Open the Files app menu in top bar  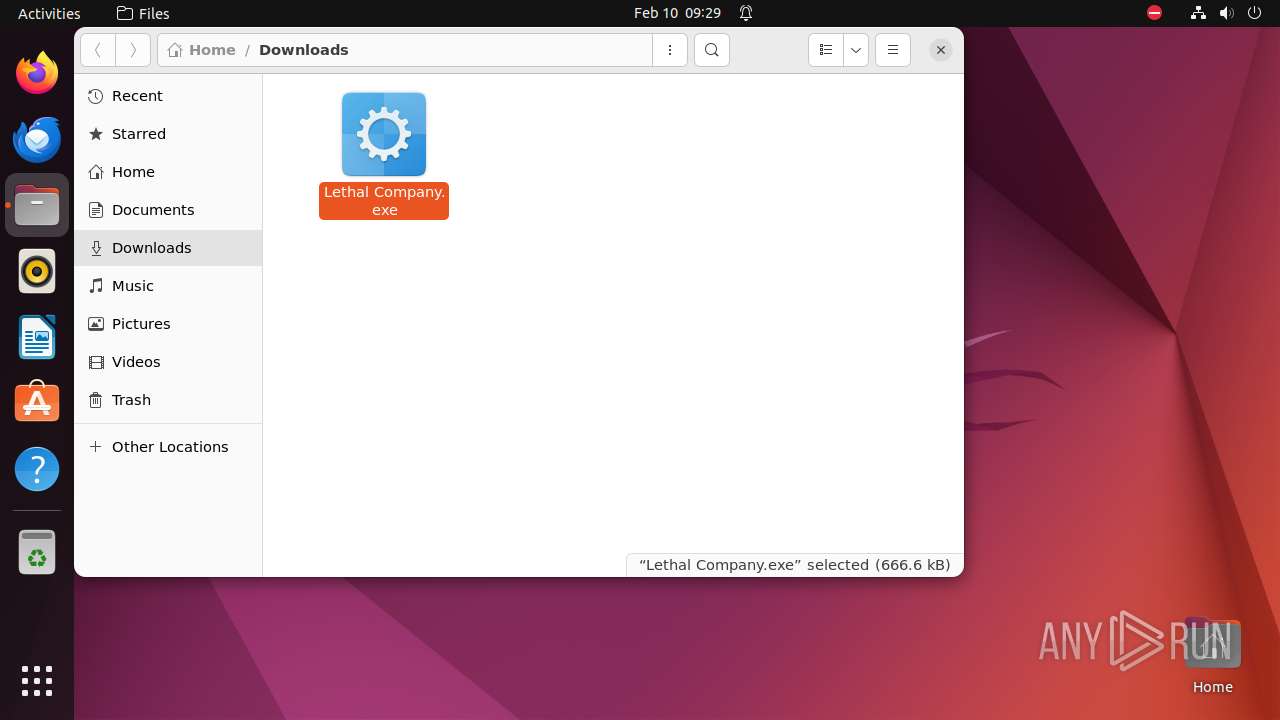[143, 13]
